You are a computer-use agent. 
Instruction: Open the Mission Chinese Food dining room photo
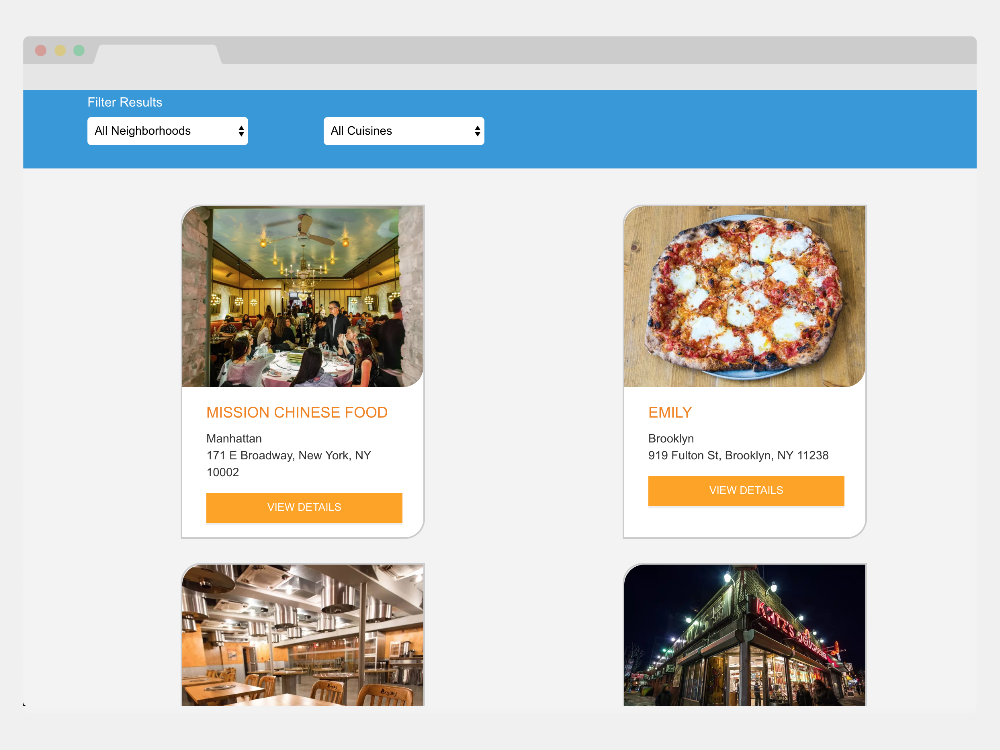coord(303,297)
